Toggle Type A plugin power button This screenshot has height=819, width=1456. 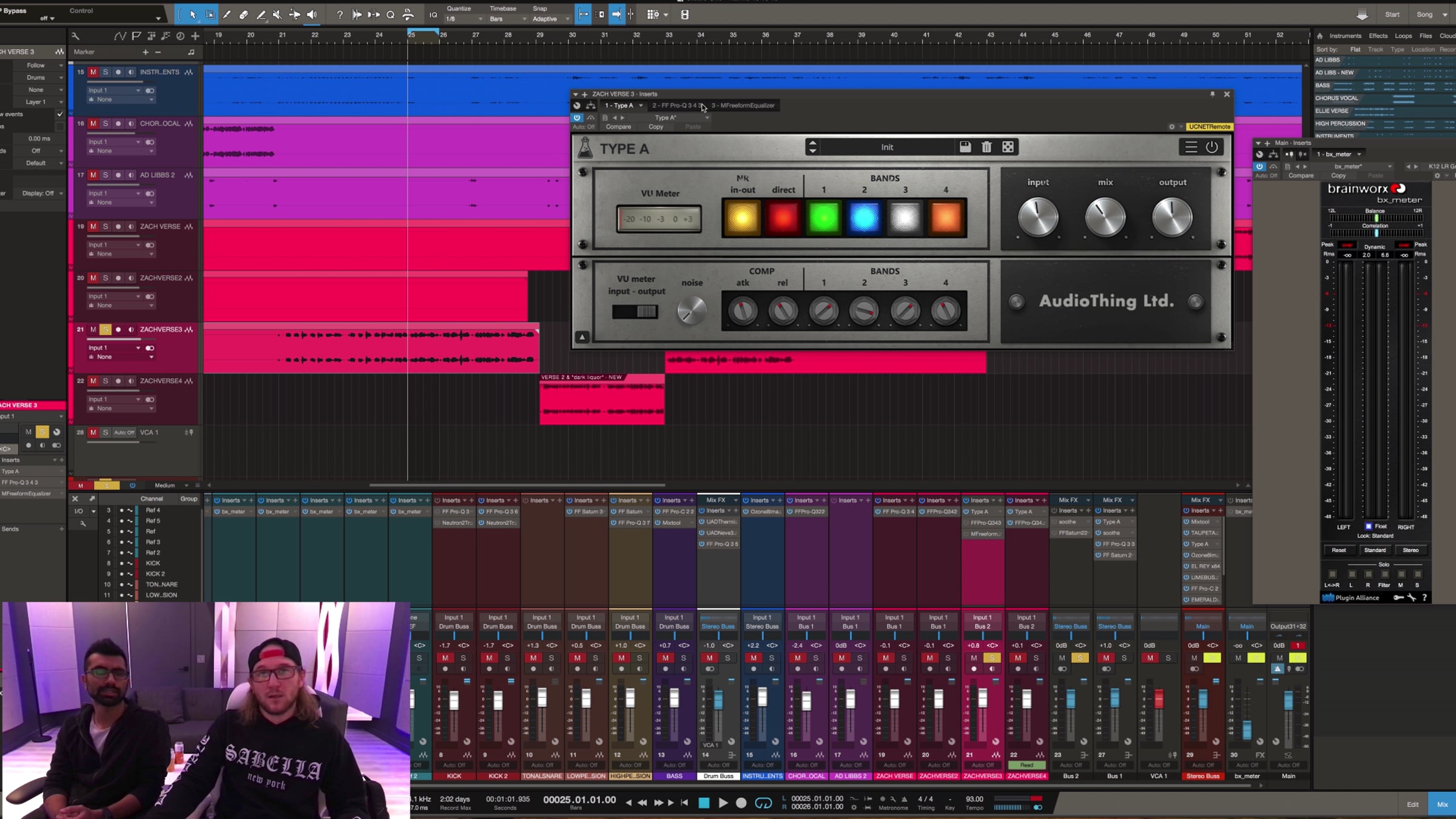coord(1212,147)
